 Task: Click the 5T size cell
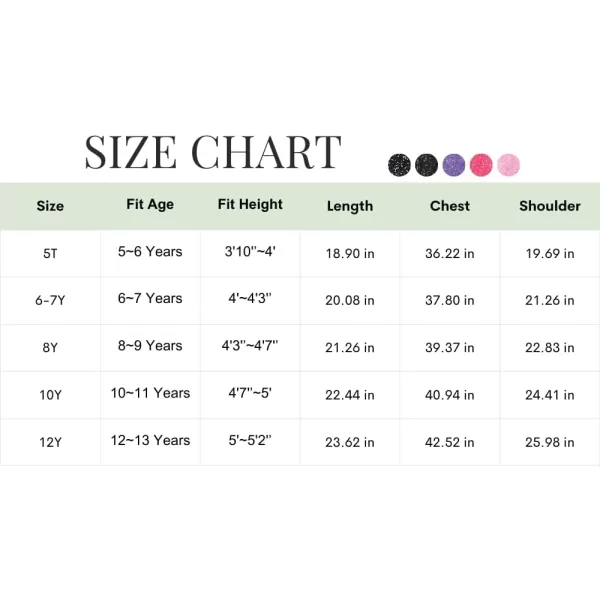pos(50,254)
